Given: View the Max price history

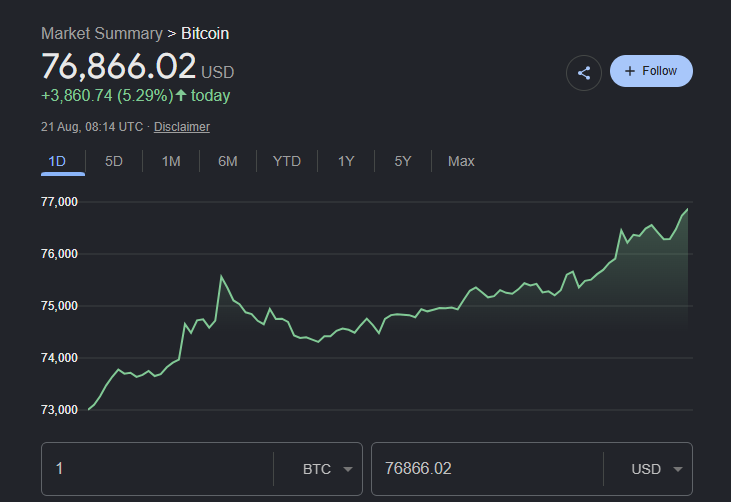Looking at the screenshot, I should click(x=461, y=161).
